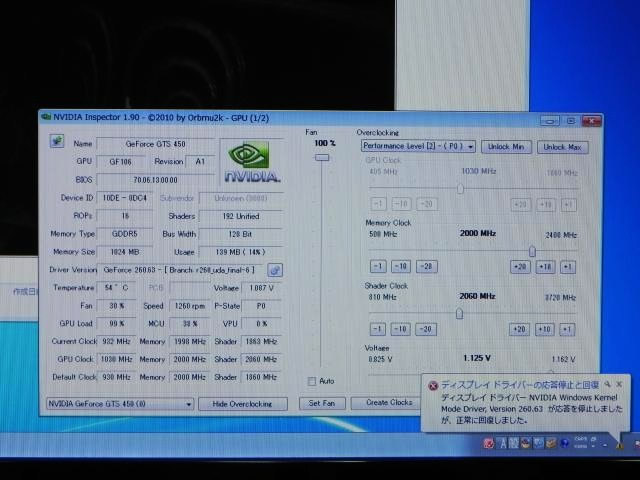Toggle the Auto fan checkbox
This screenshot has width=640, height=480.
312,381
